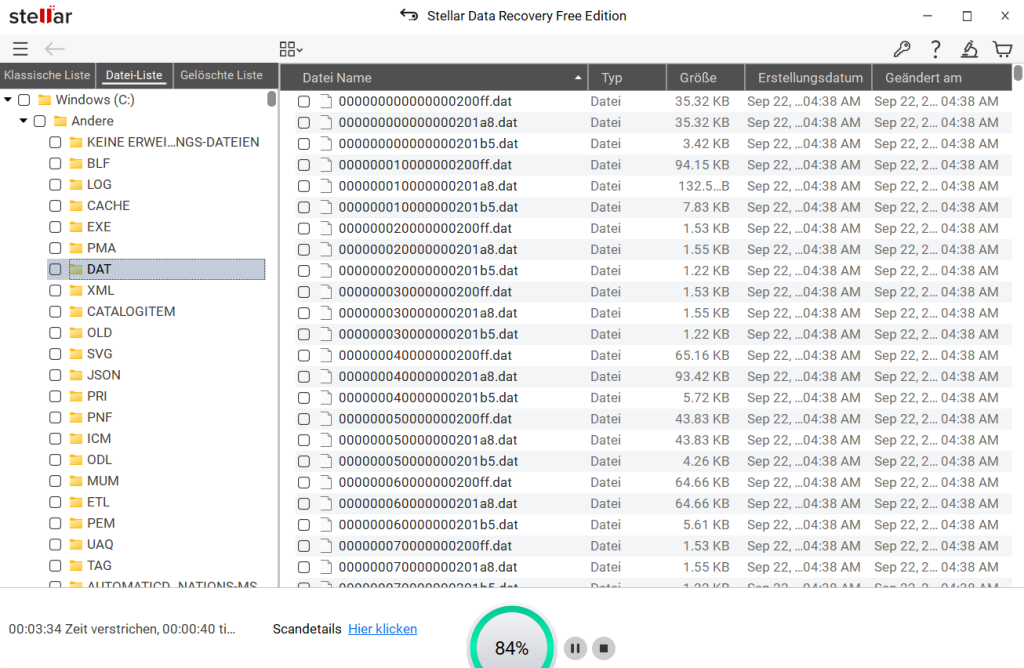Check the box for the EXE folder

coord(56,227)
